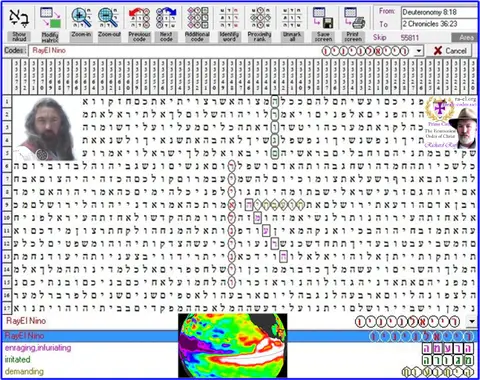The height and width of the screenshot is (380, 480).
Task: Open the Additional code icon
Action: [x=197, y=17]
